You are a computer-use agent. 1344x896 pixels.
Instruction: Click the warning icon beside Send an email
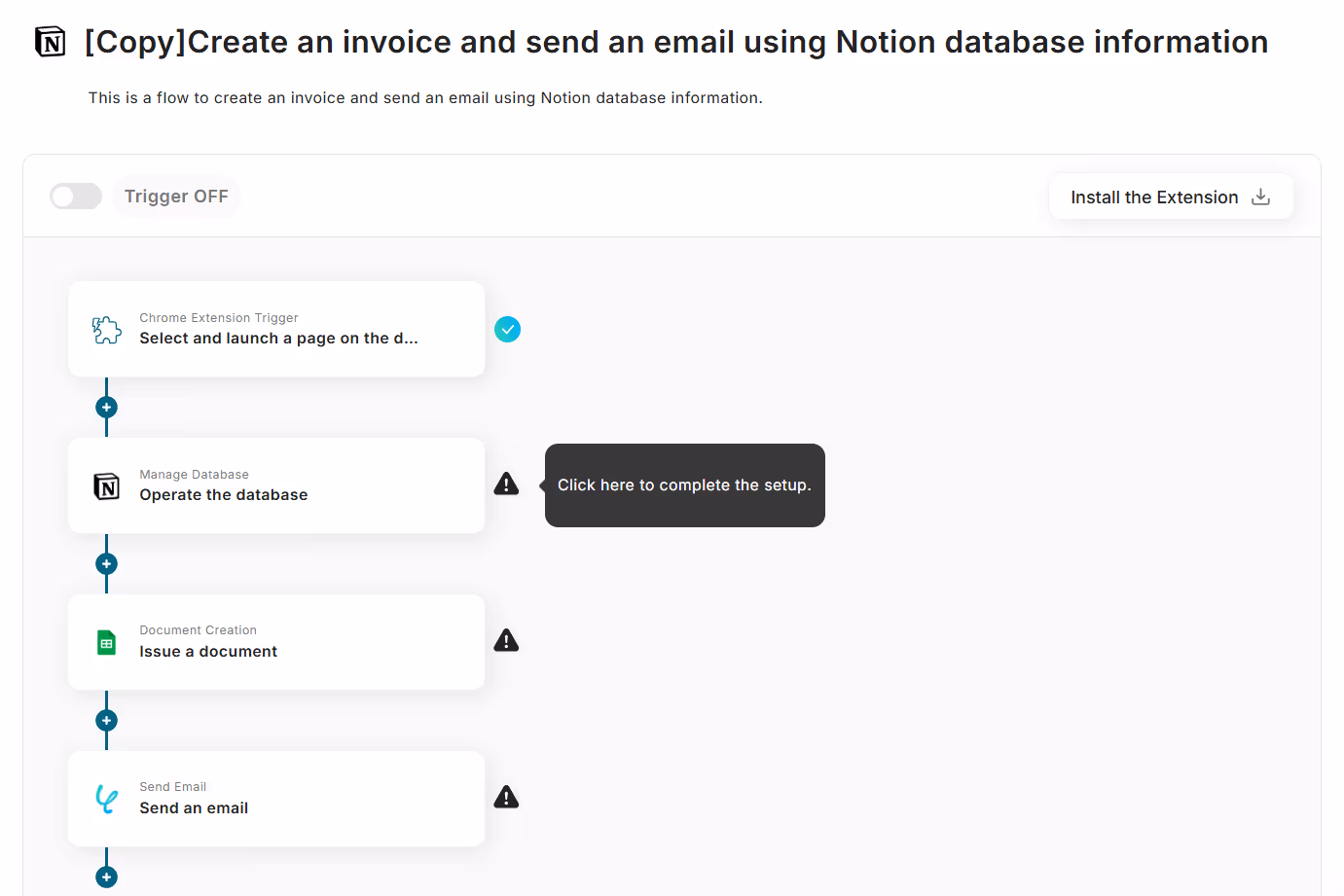[x=506, y=797]
